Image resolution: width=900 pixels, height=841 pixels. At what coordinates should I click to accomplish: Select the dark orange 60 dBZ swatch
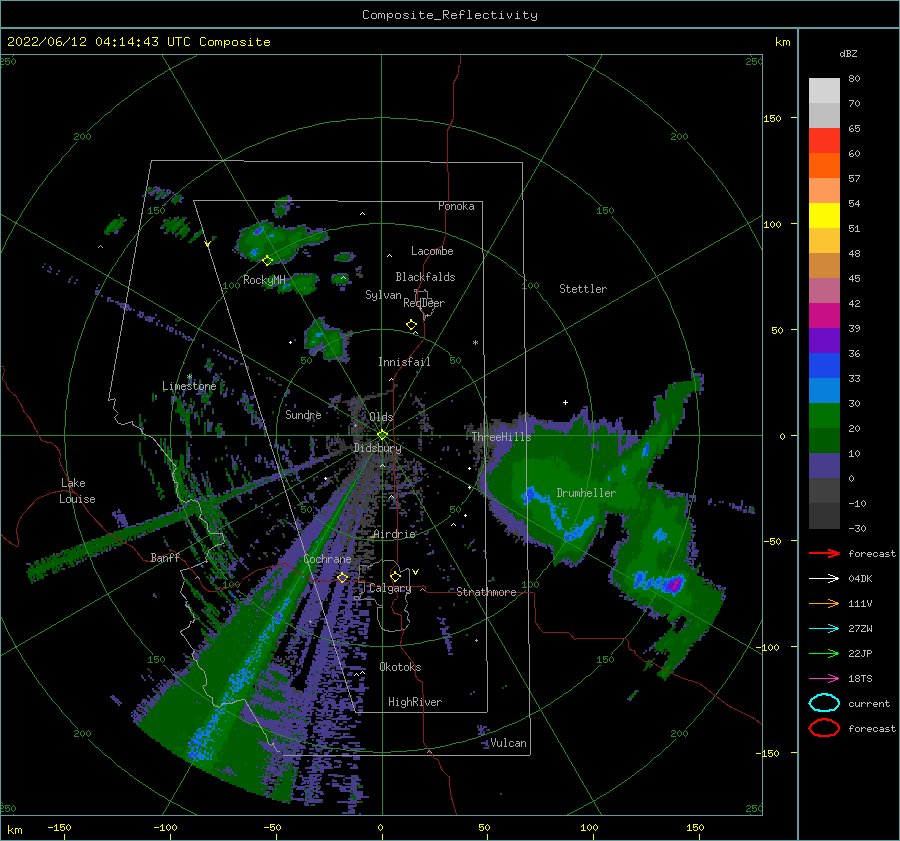824,165
